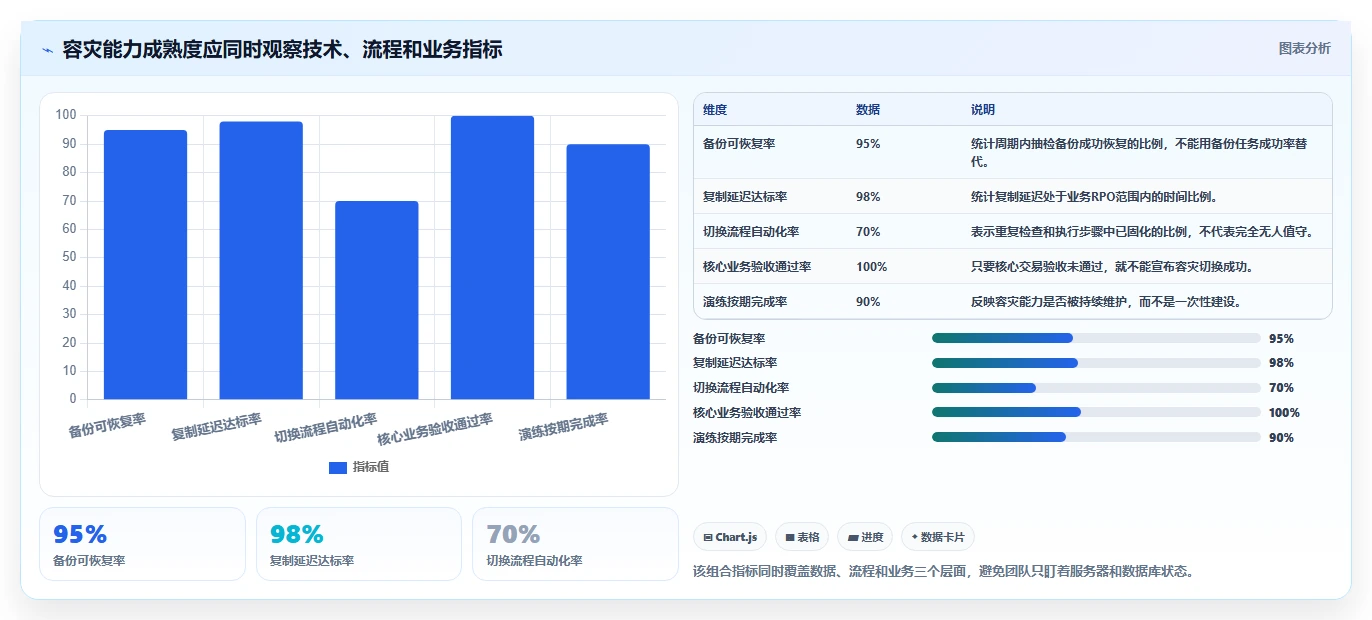Click the icon inside the 进度 tag
Image resolution: width=1372 pixels, height=620 pixels.
[x=853, y=537]
